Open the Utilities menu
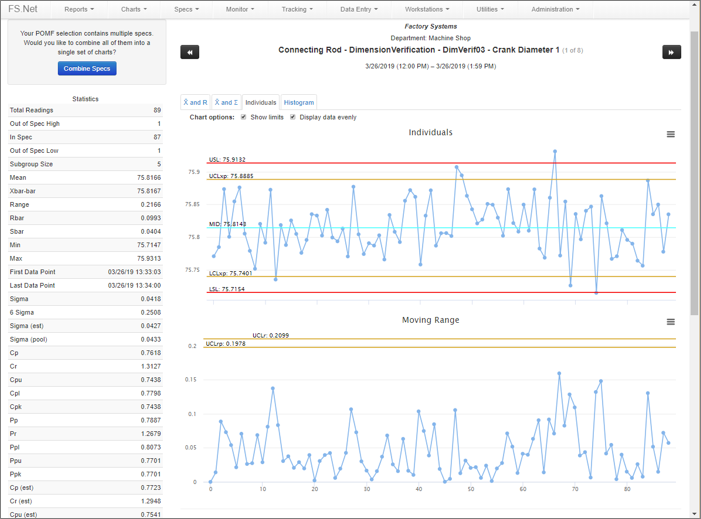Screen dimensions: 701x519 point(489,9)
